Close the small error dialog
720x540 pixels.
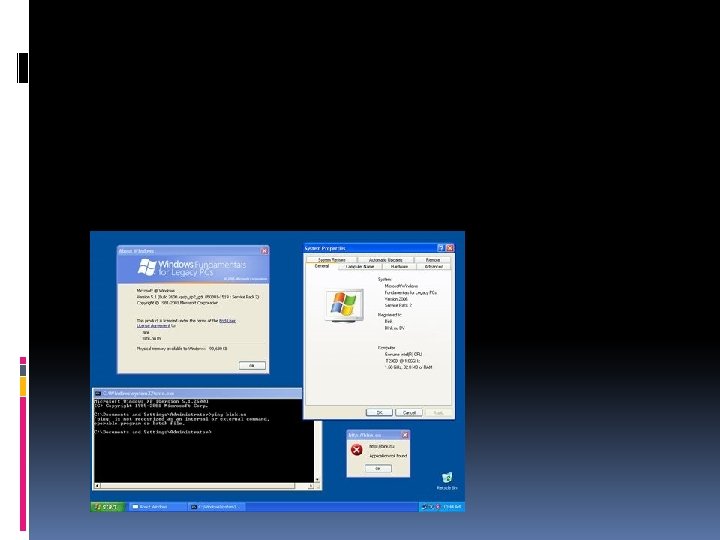point(405,435)
